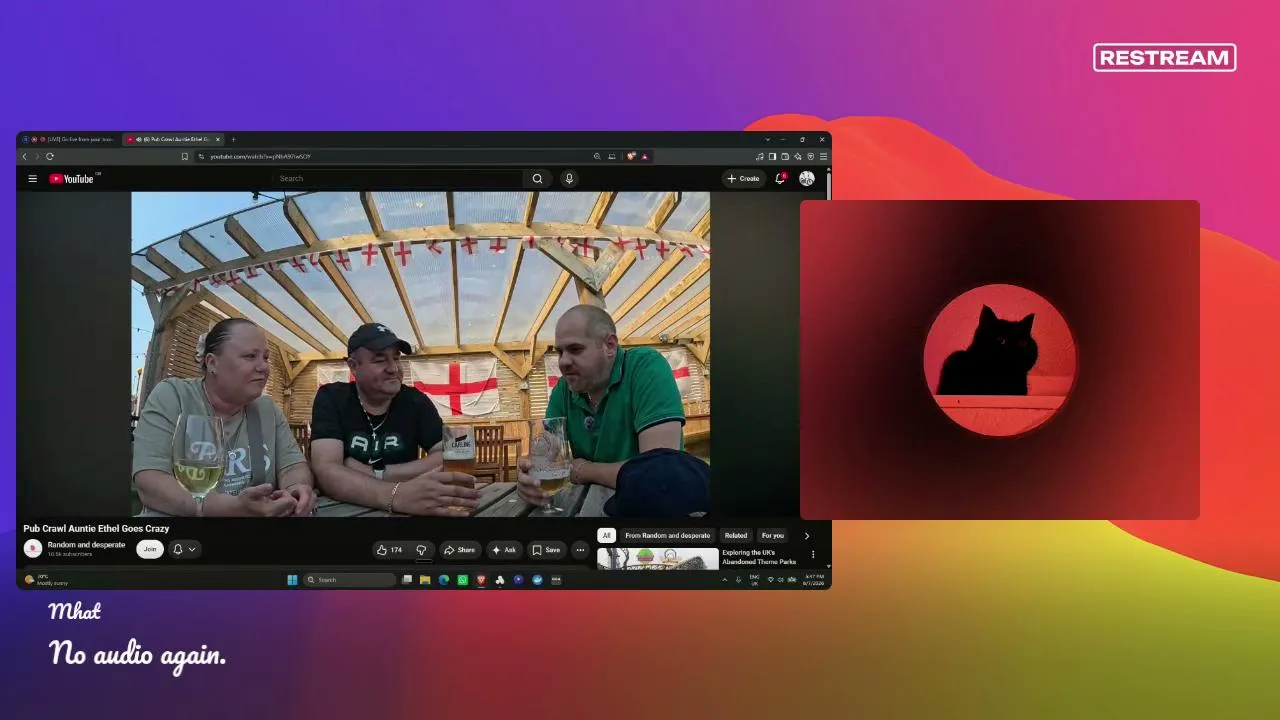Click the YouTube search magnifier button
Viewport: 1280px width, 720px height.
(x=537, y=179)
